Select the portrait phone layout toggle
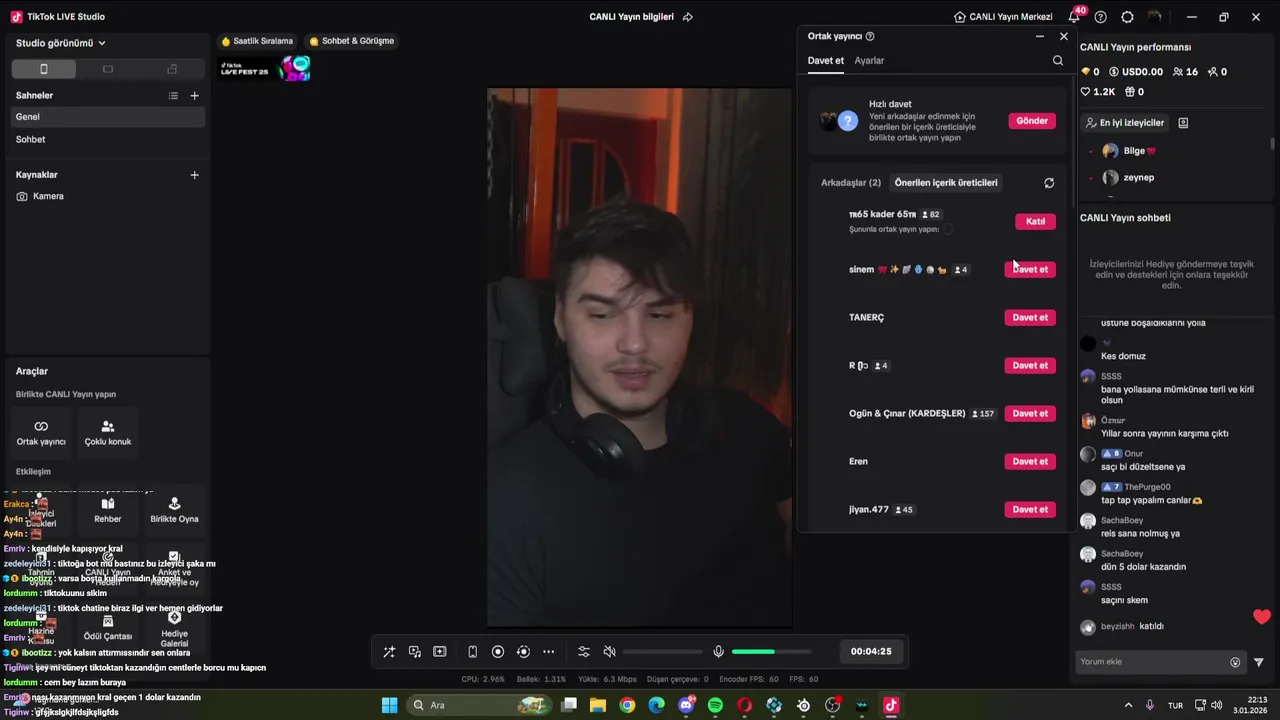 [43, 69]
